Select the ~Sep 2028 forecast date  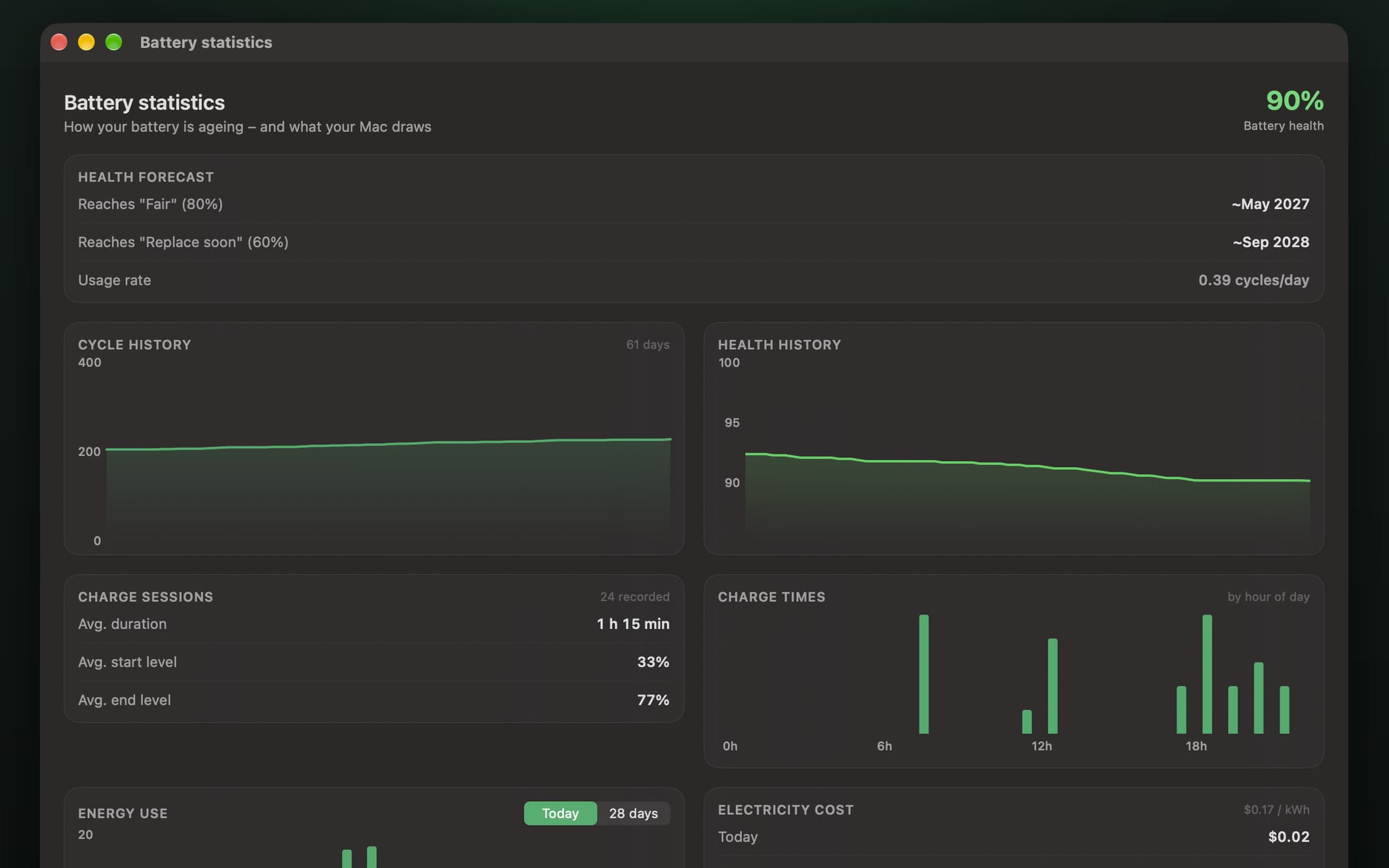(x=1271, y=242)
